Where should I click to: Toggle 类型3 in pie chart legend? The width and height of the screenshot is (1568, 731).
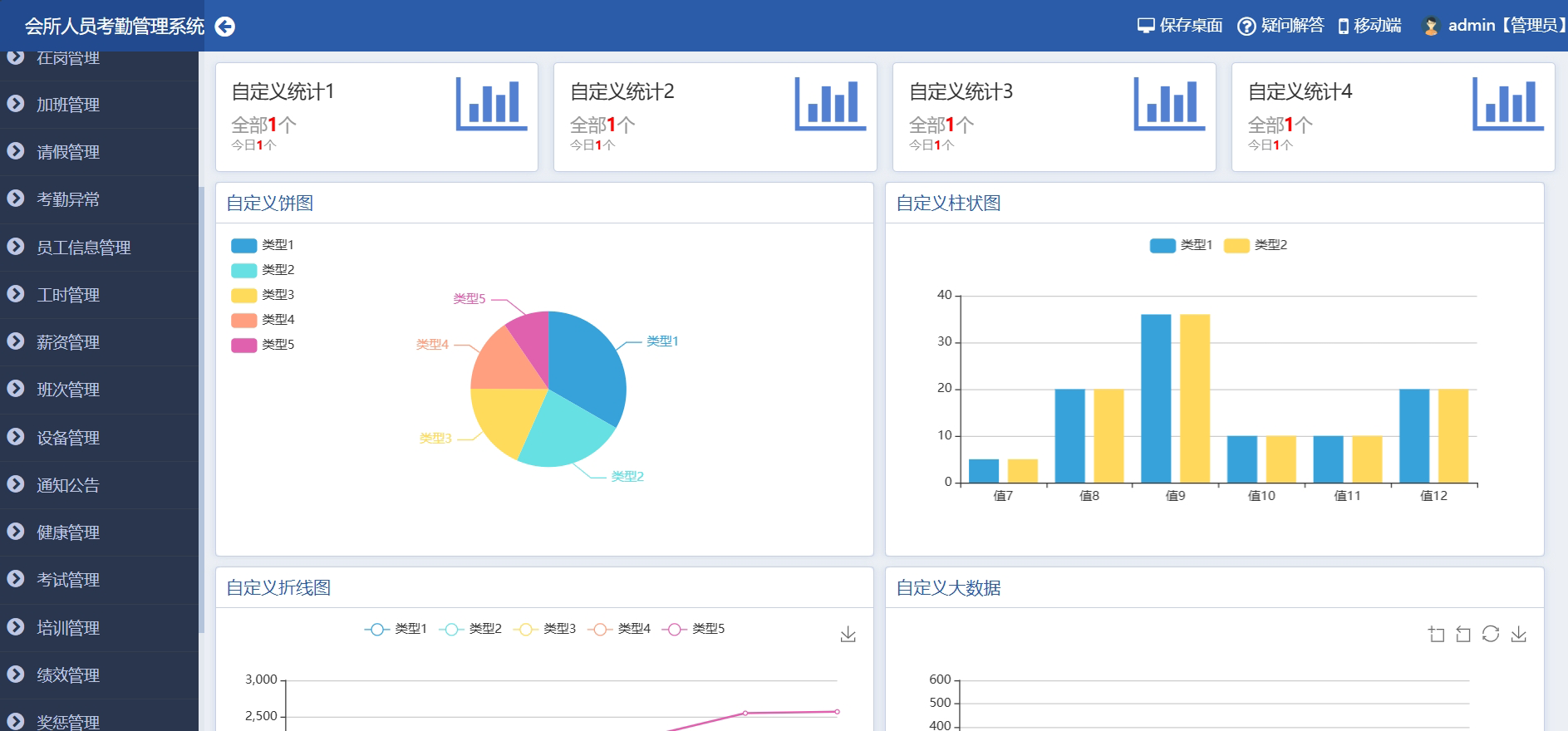click(x=263, y=295)
